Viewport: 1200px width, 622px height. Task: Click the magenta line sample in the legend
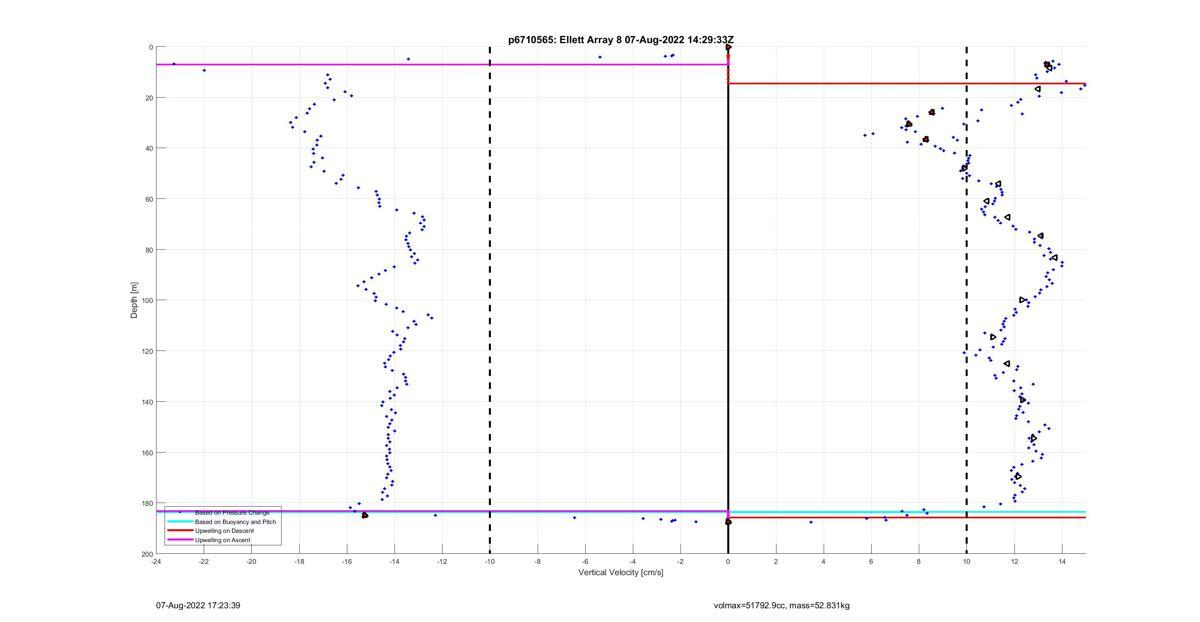179,540
